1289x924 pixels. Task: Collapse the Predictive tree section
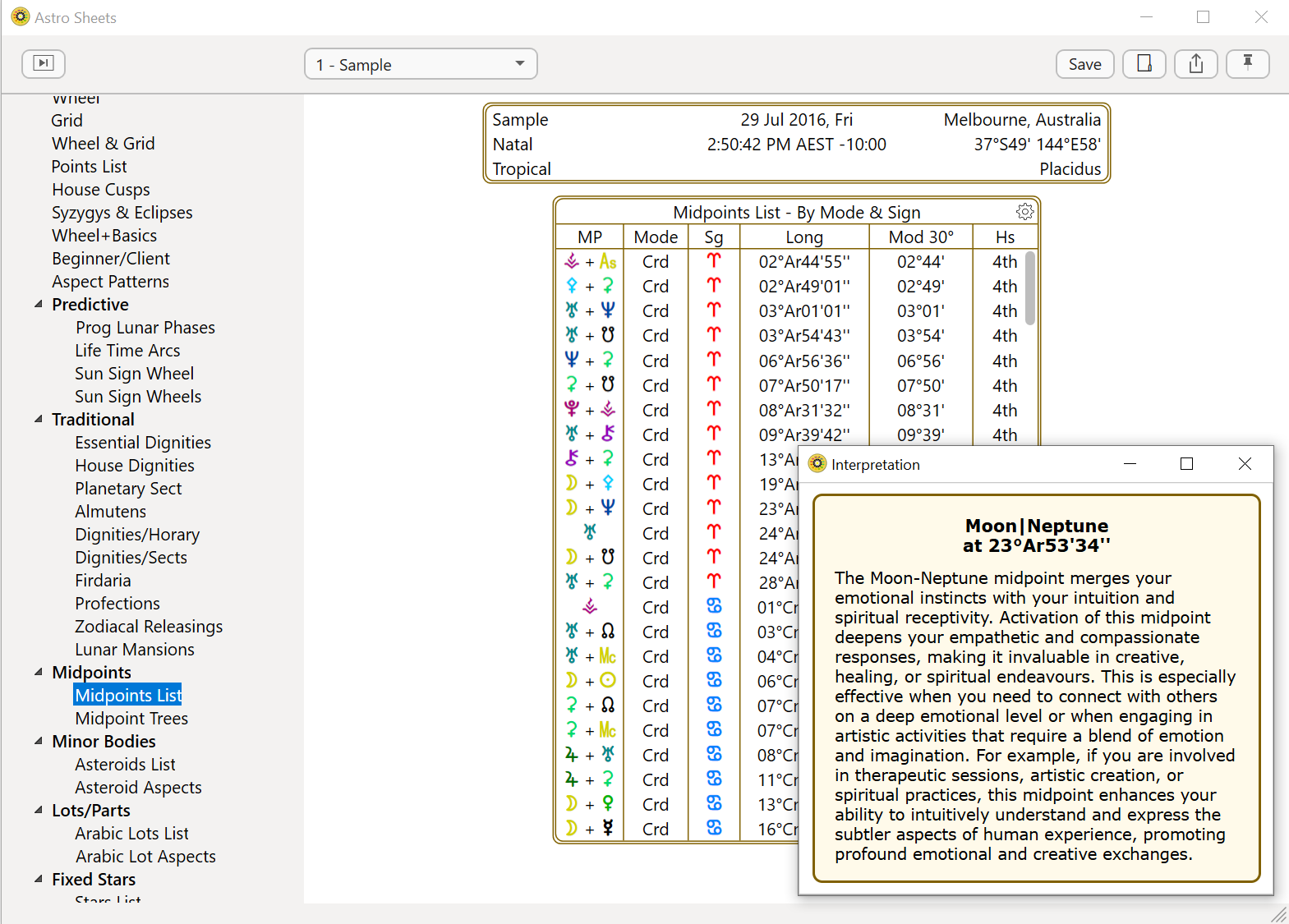39,304
